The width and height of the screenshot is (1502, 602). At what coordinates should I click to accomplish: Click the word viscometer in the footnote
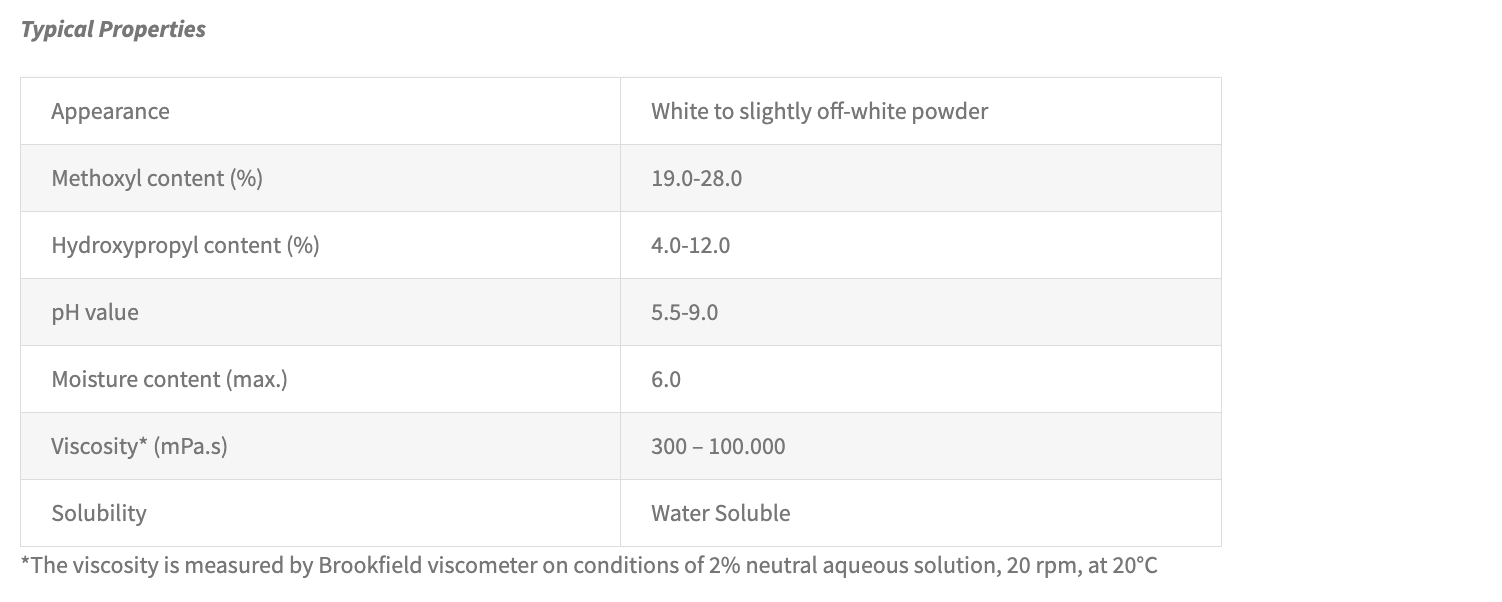pyautogui.click(x=482, y=565)
